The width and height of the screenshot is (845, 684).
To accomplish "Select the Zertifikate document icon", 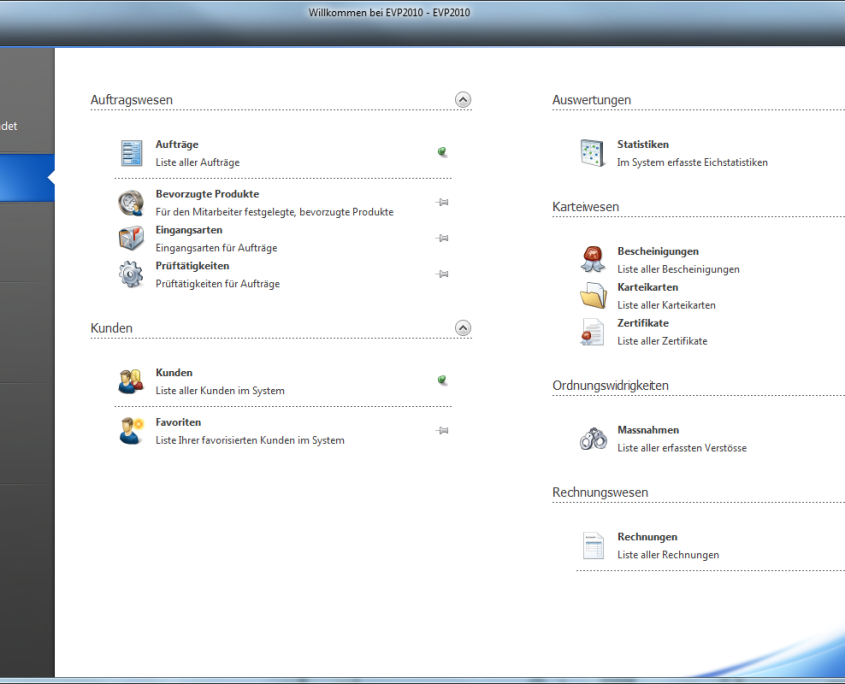I will pos(593,332).
